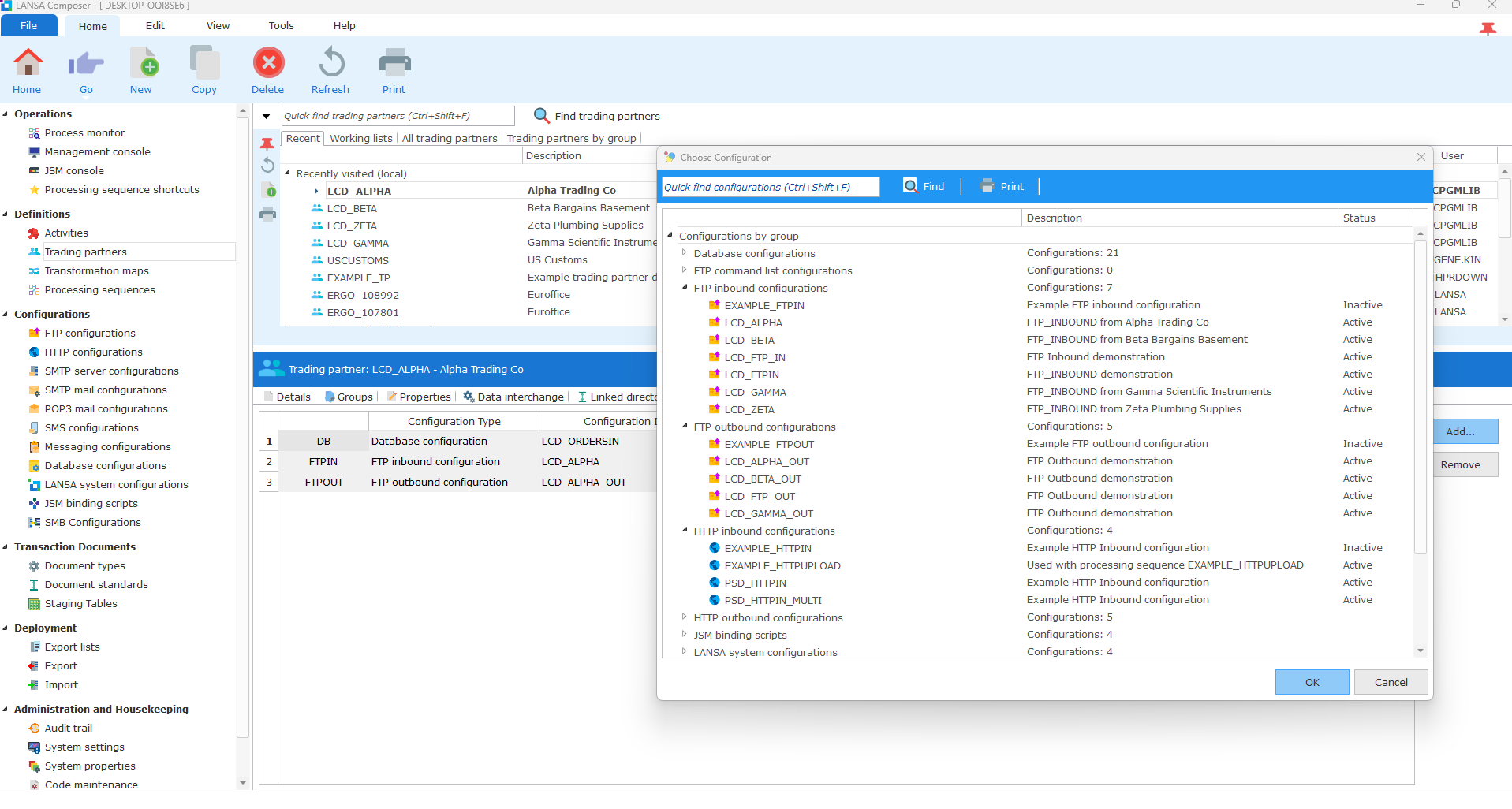Switch to Trading partners by group tab
The height and width of the screenshot is (809, 1512).
click(x=571, y=139)
